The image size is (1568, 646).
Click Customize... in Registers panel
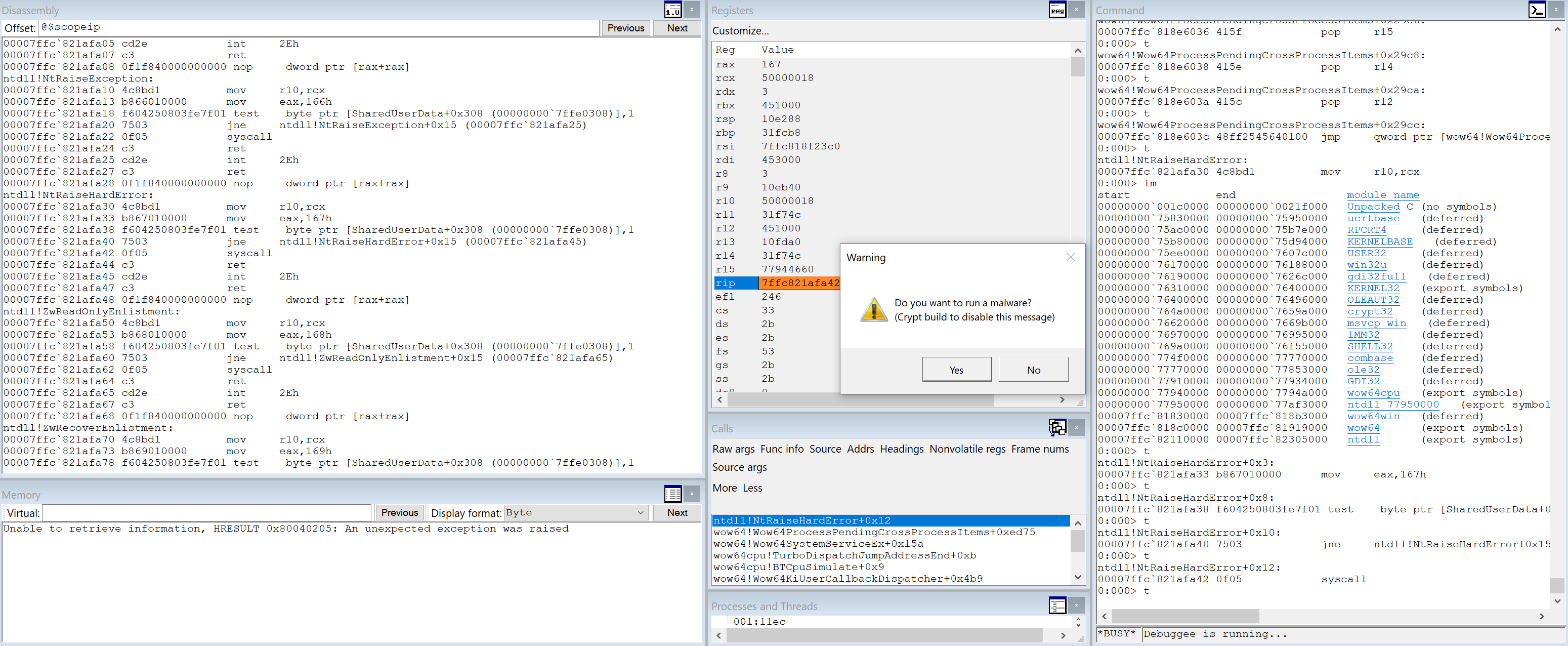pyautogui.click(x=740, y=30)
